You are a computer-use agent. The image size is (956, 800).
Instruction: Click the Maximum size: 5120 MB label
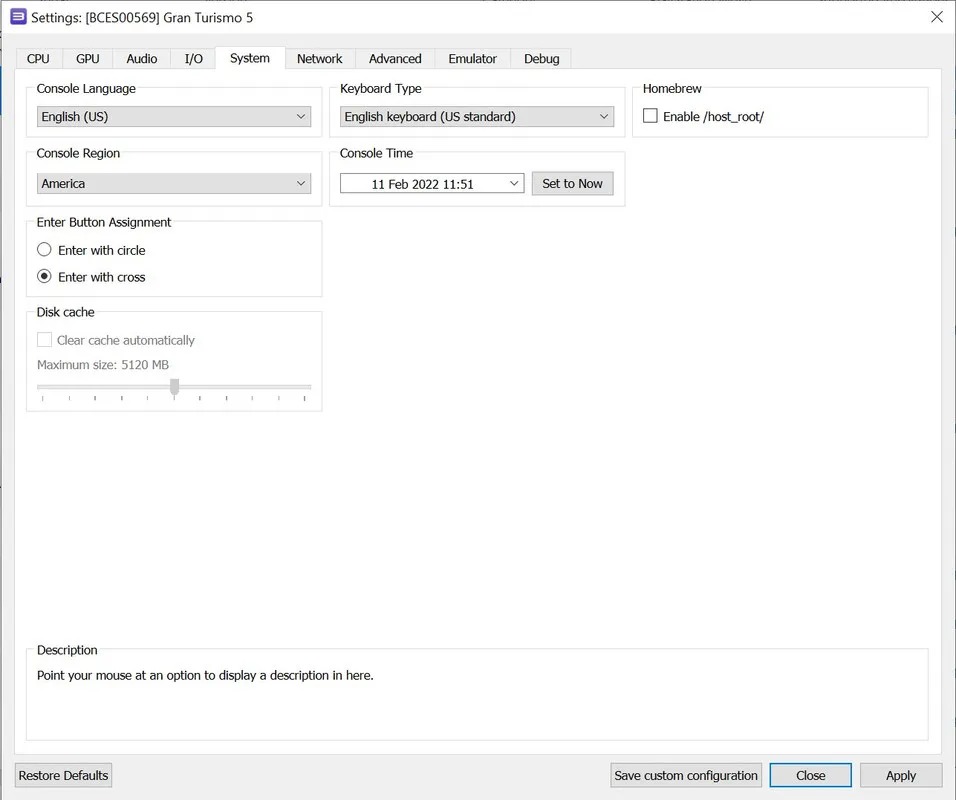pos(103,365)
